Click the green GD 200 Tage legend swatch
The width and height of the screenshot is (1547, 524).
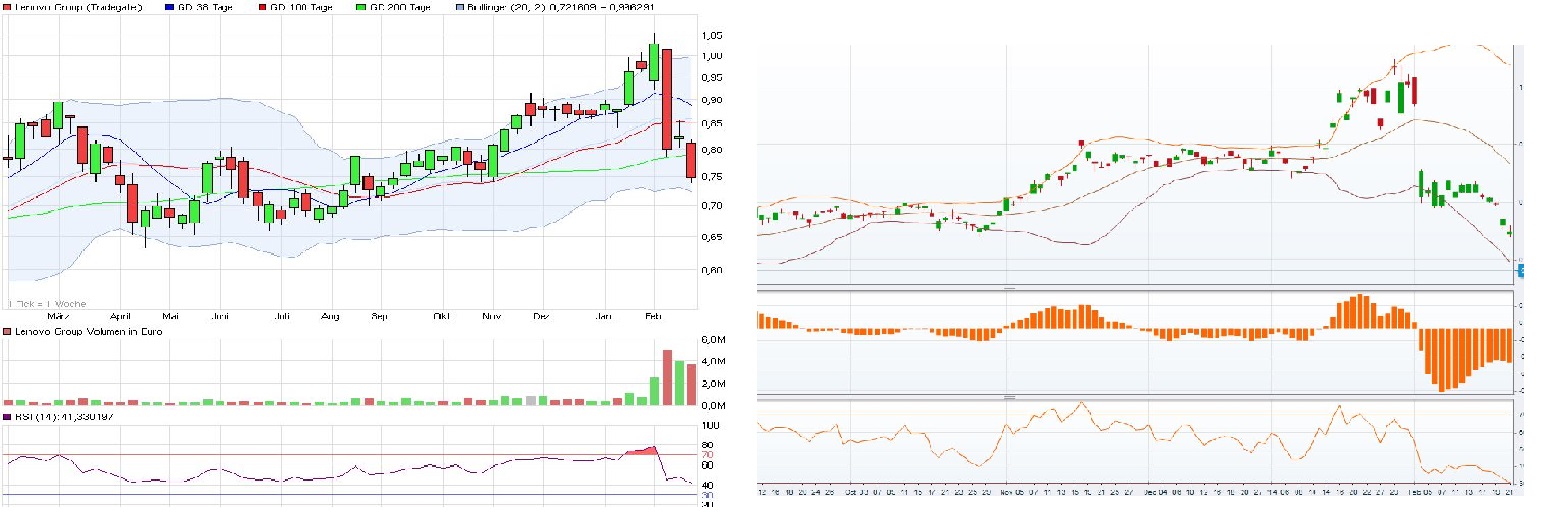tap(360, 7)
